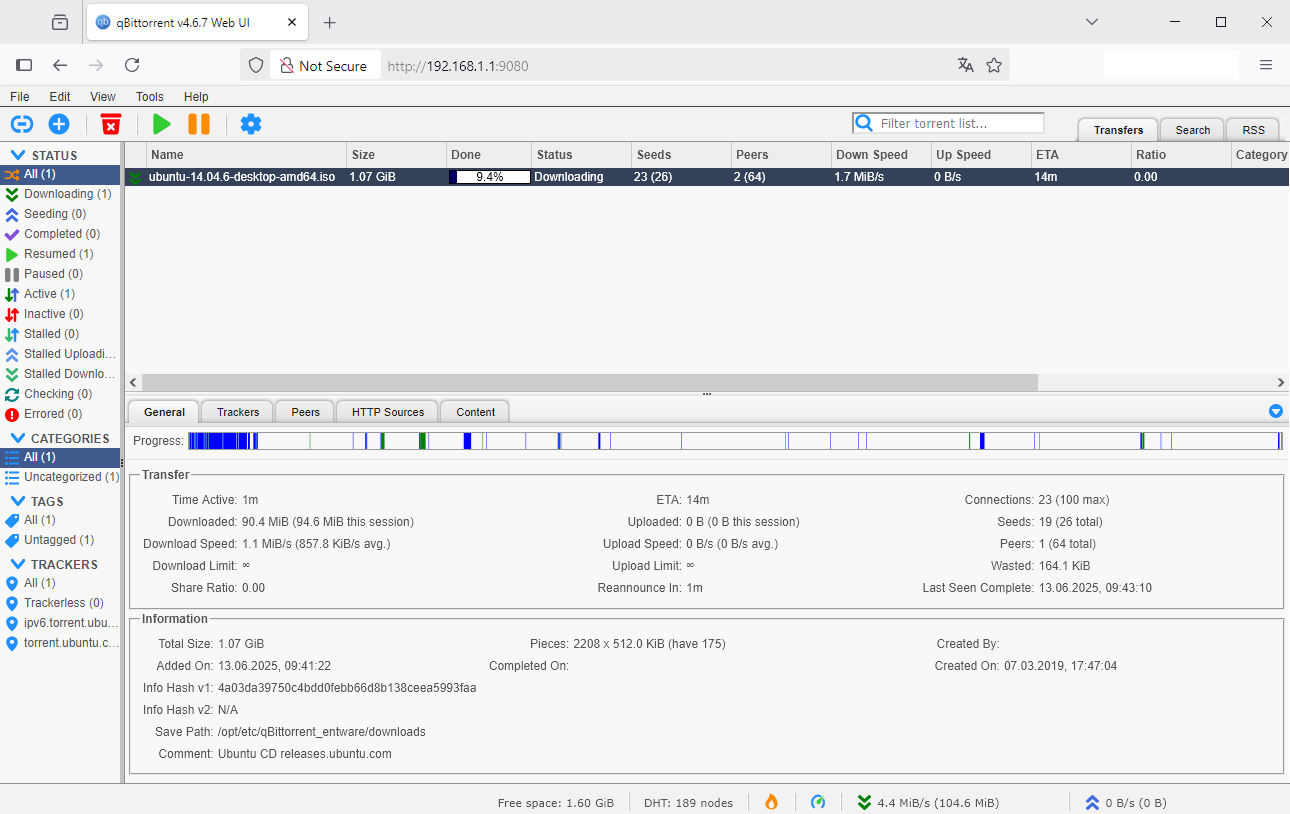
Task: Collapse the TRACKERS sidebar section
Action: (18, 565)
